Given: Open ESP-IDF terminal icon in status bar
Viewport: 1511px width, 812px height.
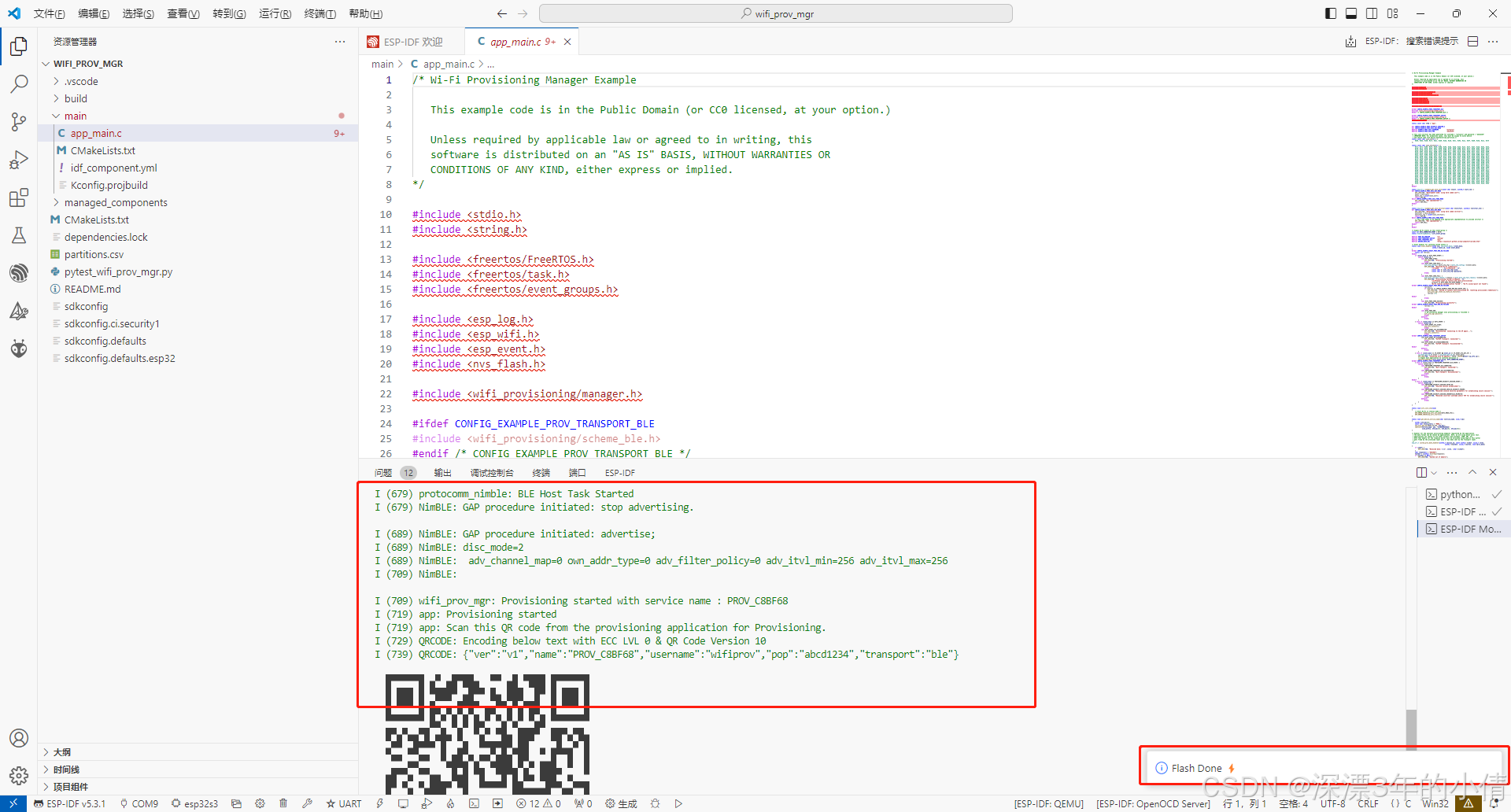Looking at the screenshot, I should point(474,803).
